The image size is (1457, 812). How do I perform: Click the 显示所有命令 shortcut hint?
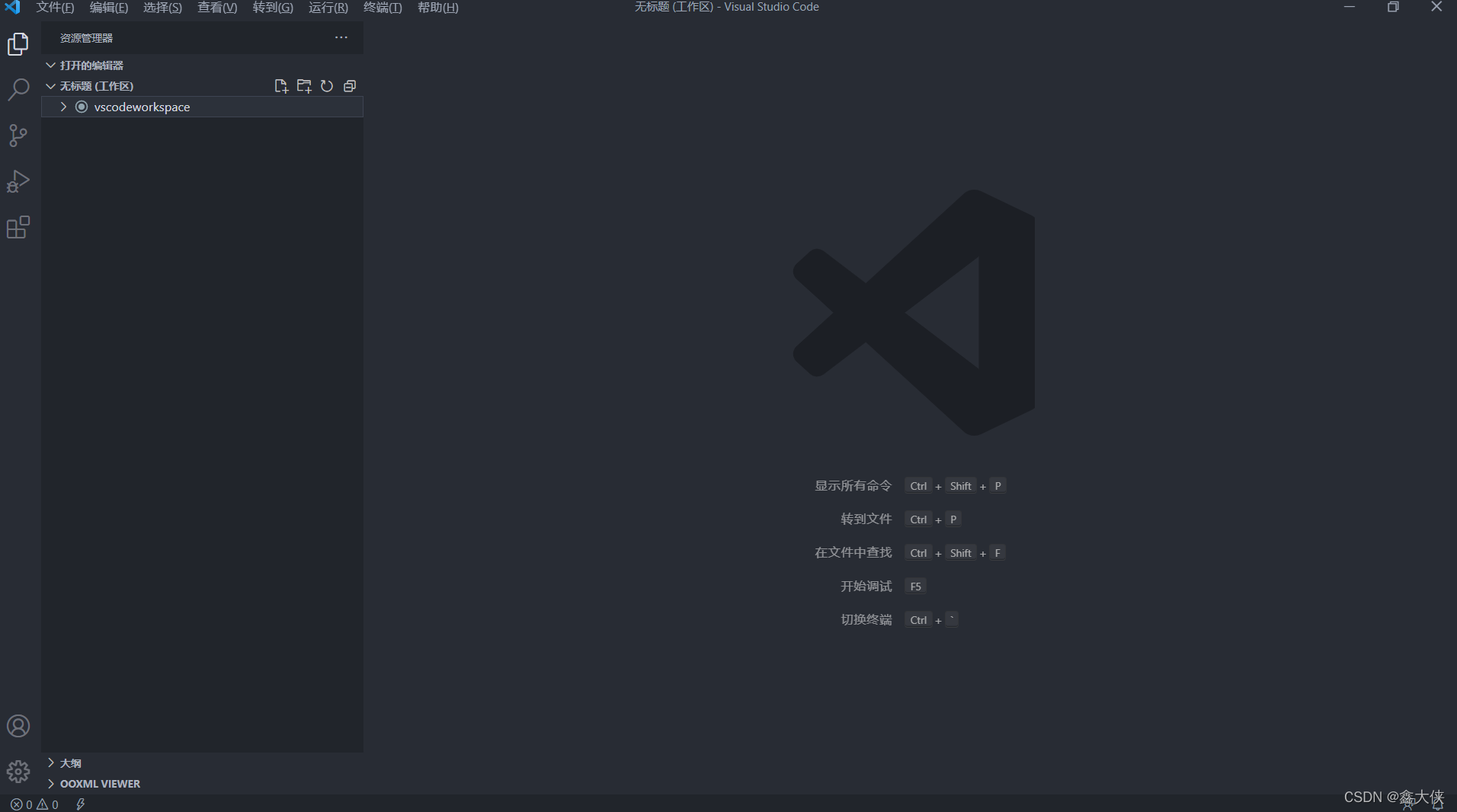coord(853,485)
